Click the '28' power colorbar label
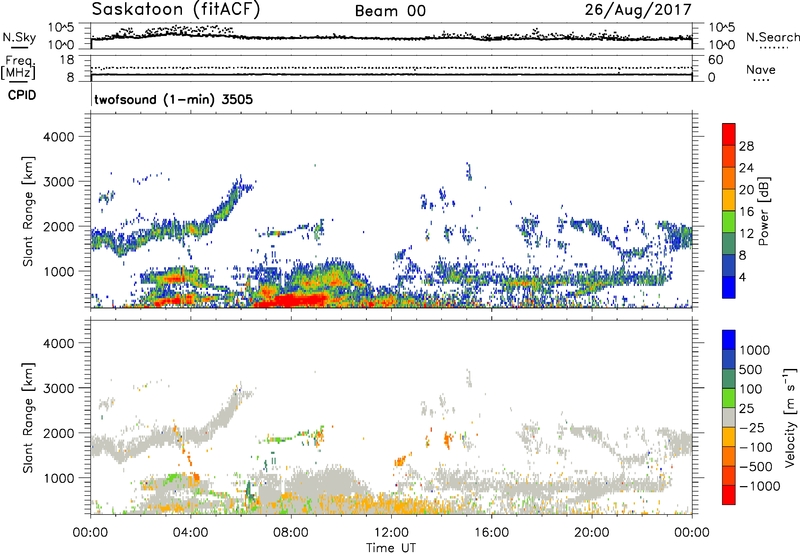Viewport: 800px width, 554px height. click(746, 146)
